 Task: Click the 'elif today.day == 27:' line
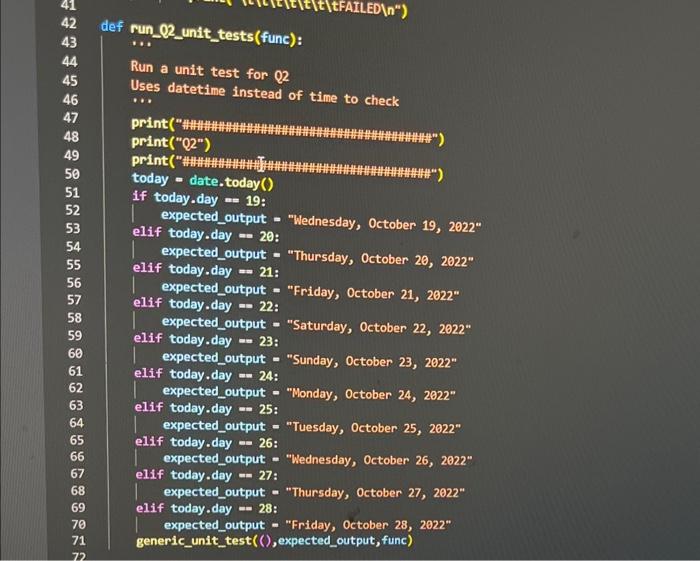click(207, 475)
